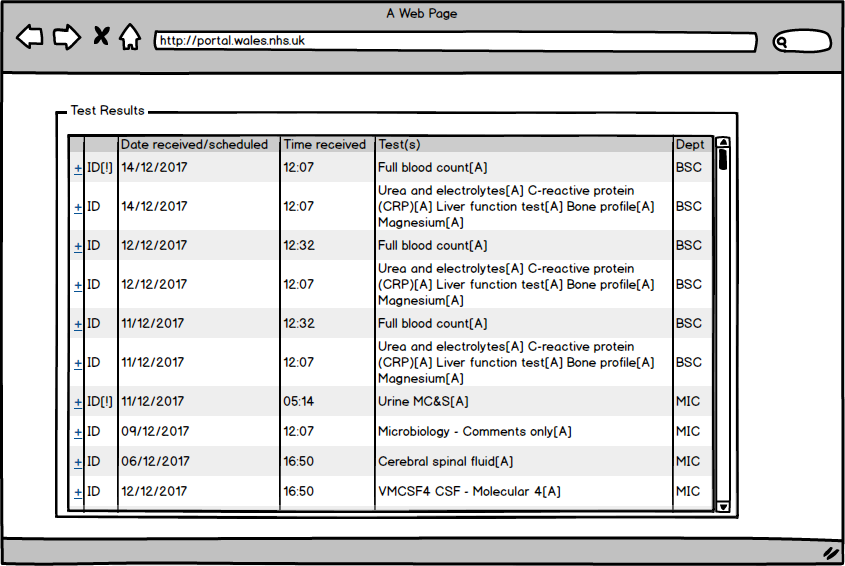This screenshot has width=845, height=566.
Task: Go to the home page icon
Action: pos(129,38)
